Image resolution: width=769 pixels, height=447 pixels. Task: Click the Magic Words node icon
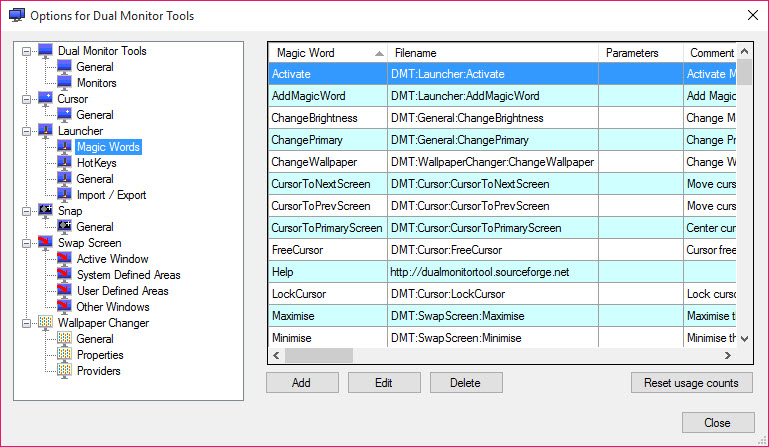tap(64, 147)
